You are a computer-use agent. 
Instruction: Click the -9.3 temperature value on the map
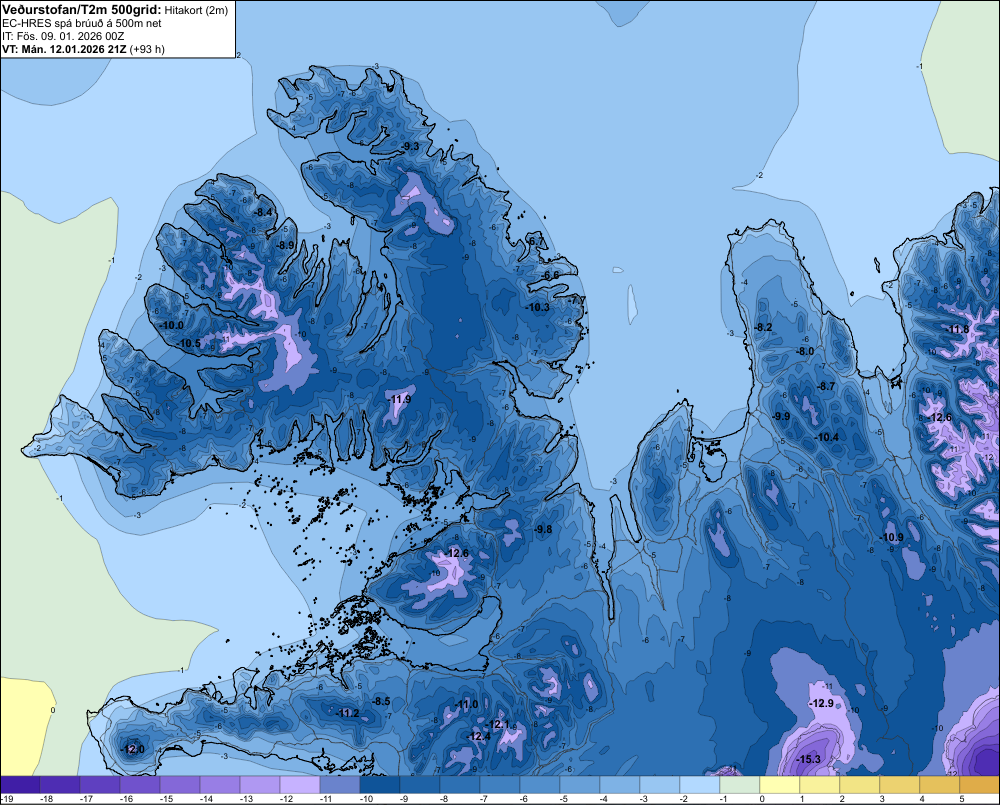pyautogui.click(x=410, y=147)
